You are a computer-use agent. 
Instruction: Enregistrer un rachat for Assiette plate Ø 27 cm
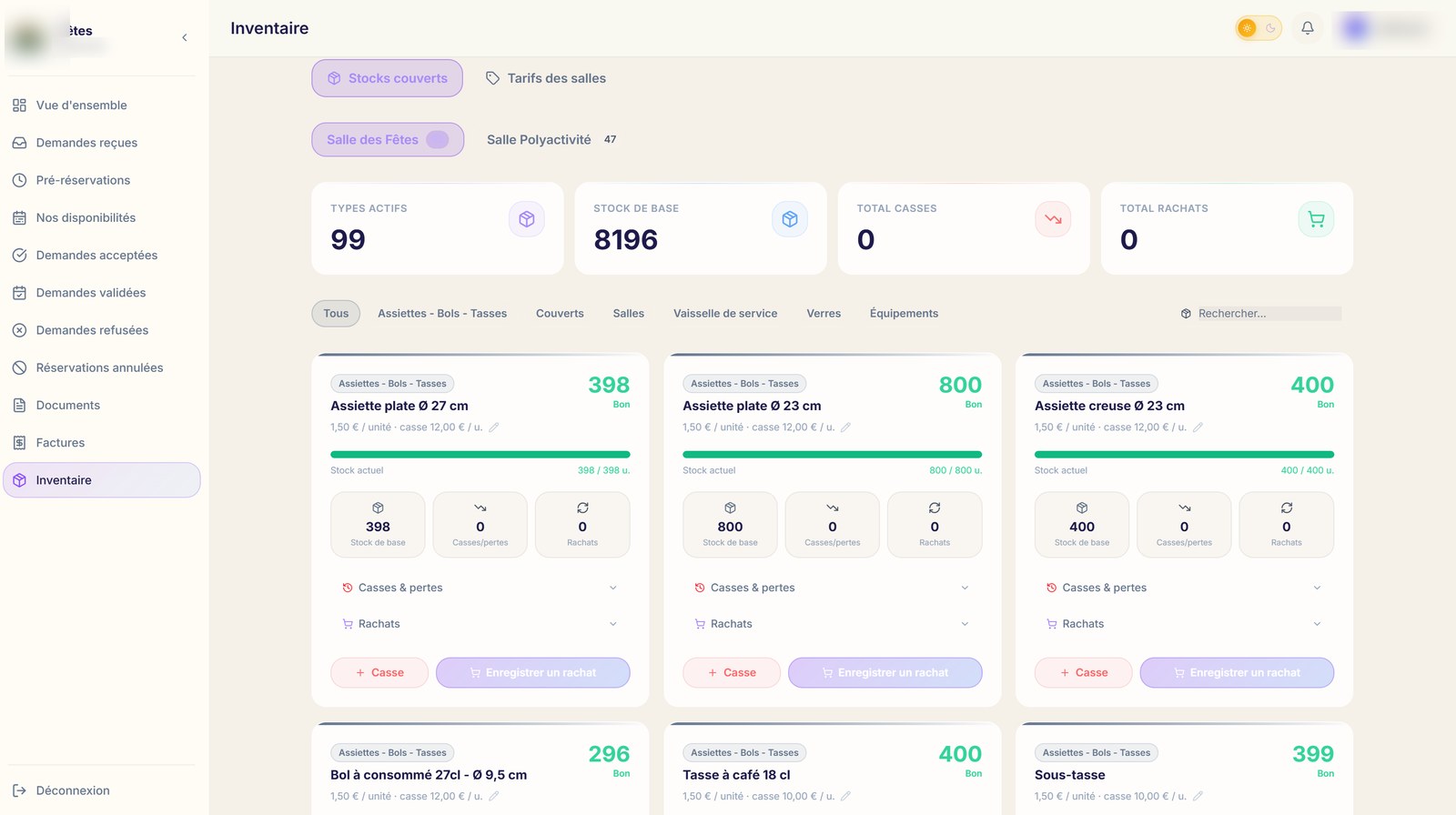(x=533, y=673)
